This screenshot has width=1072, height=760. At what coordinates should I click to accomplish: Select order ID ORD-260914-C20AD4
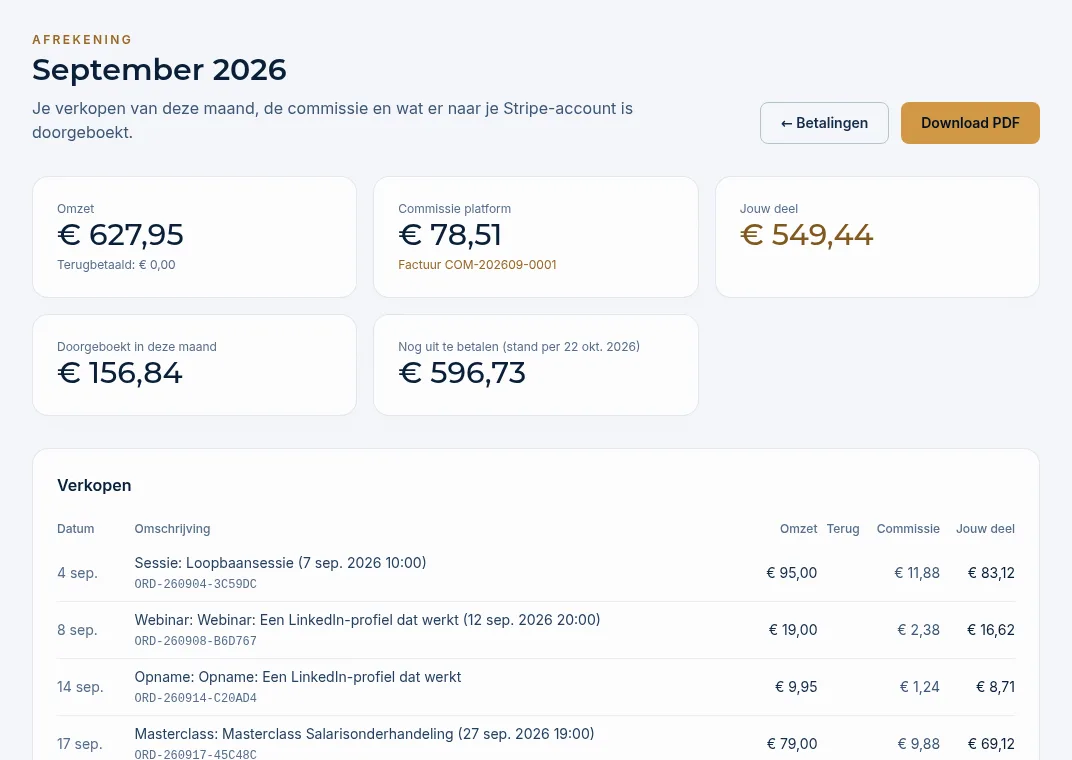196,698
